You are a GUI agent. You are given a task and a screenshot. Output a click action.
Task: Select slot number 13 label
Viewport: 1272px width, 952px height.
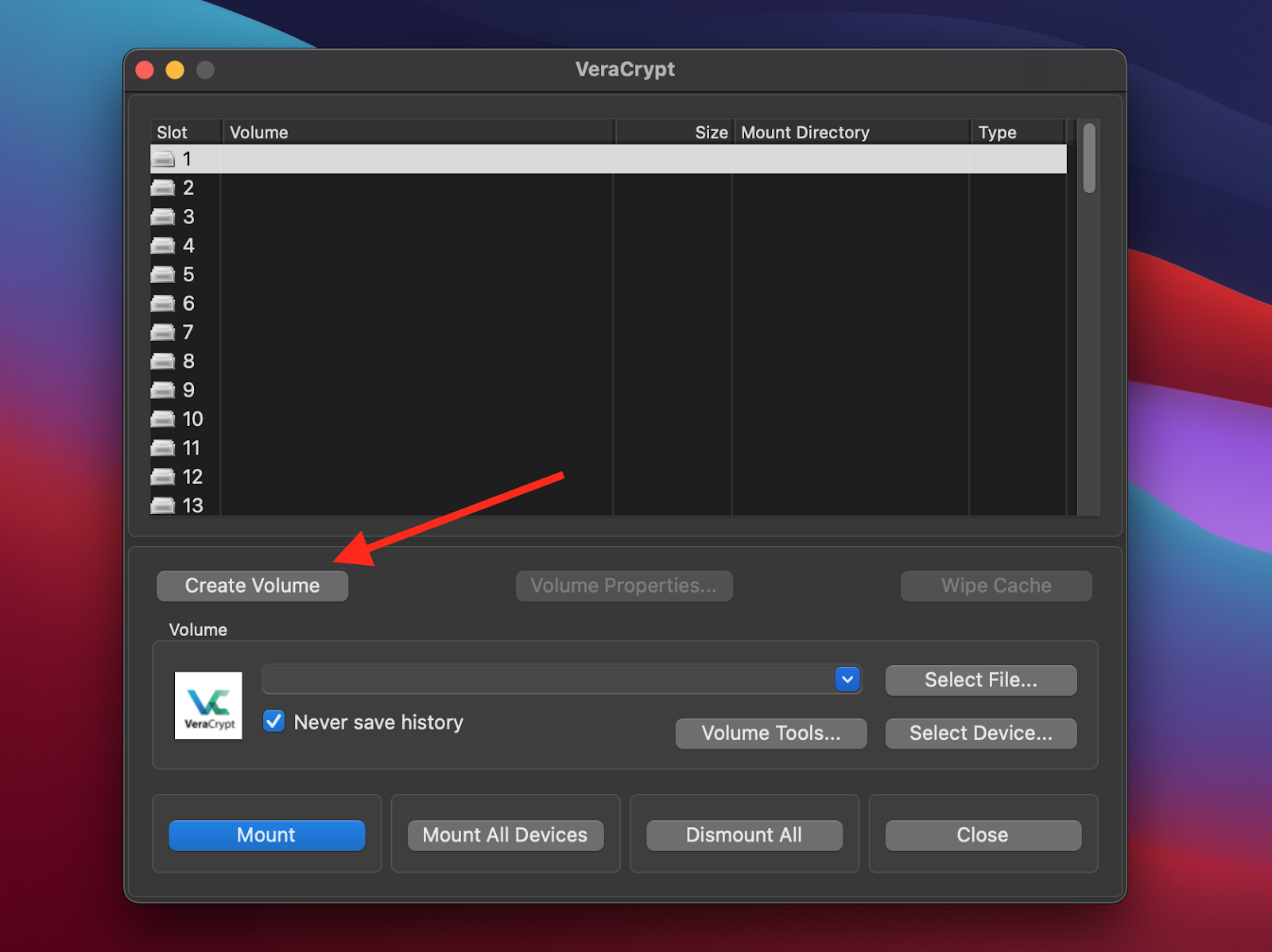[192, 505]
